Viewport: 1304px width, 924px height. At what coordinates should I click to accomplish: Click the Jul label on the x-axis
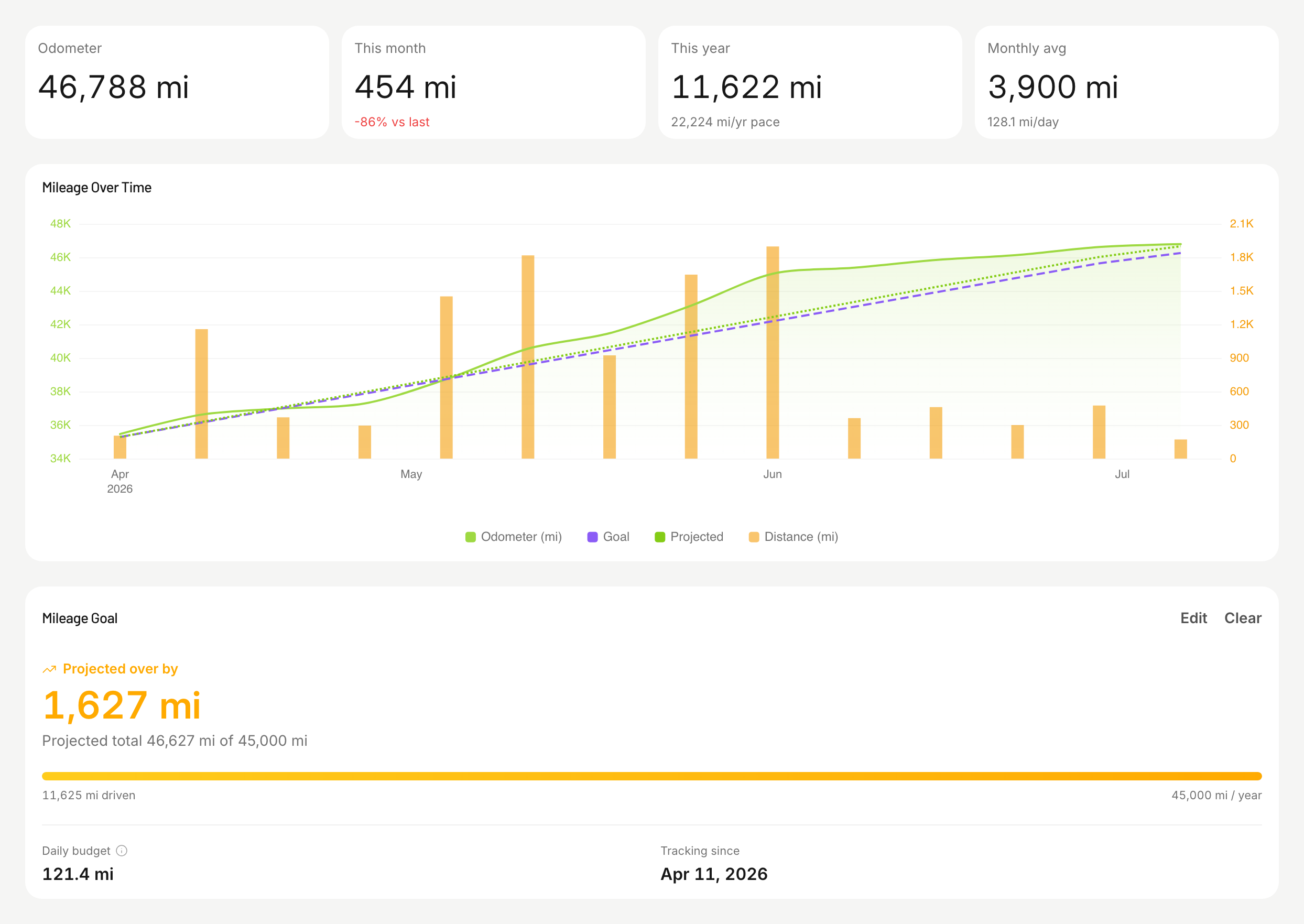click(x=1122, y=474)
